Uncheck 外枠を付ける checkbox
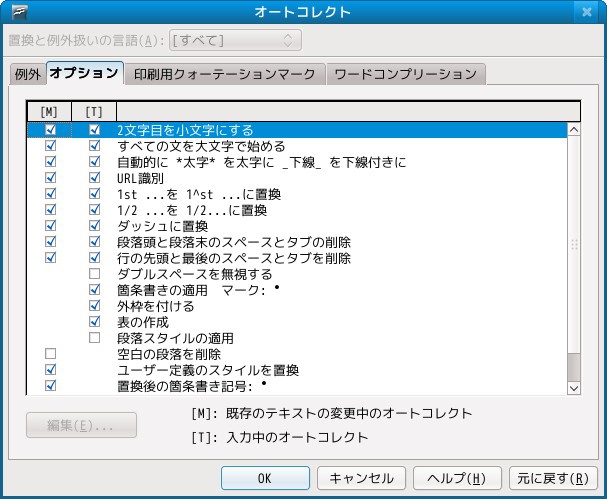The height and width of the screenshot is (499, 607). tap(95, 305)
